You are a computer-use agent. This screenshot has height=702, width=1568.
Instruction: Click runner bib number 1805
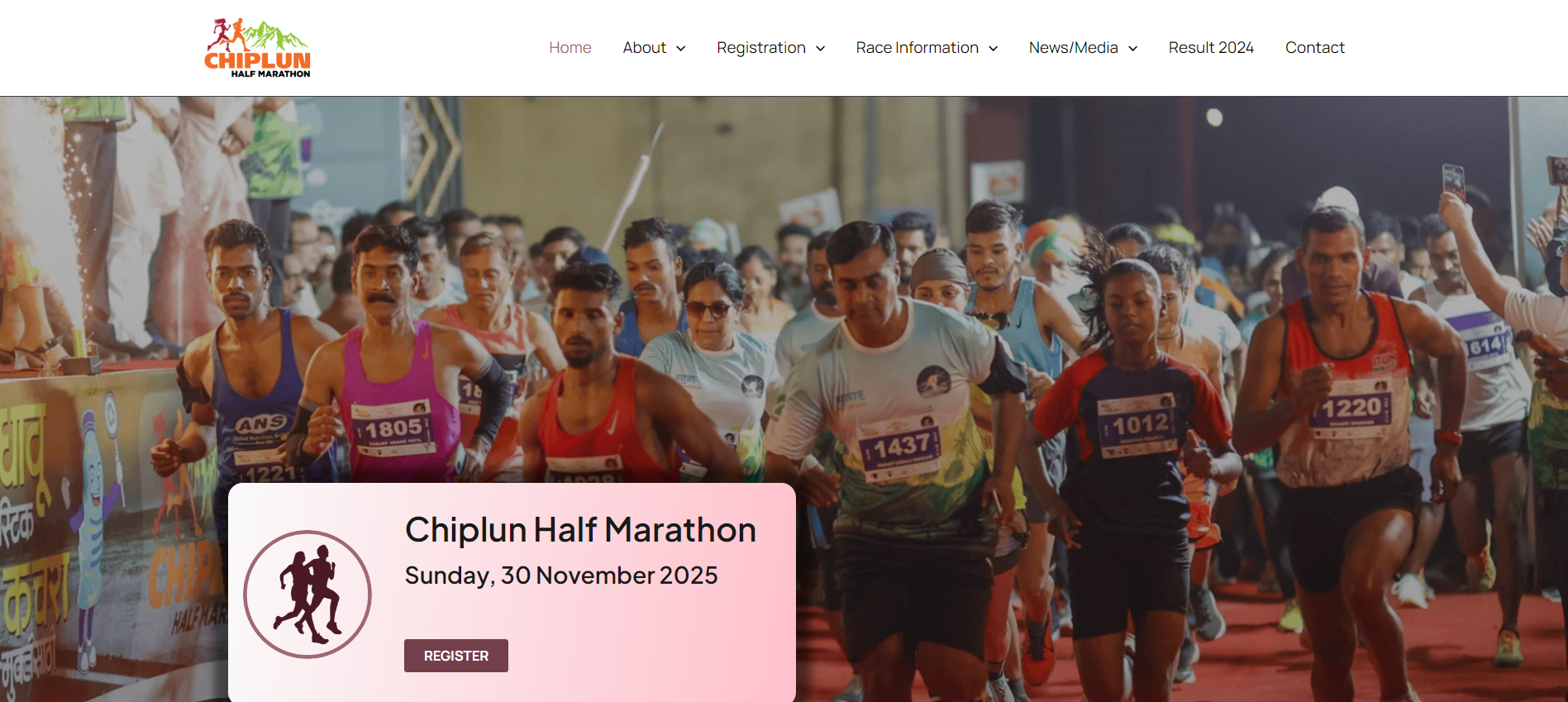coord(394,428)
